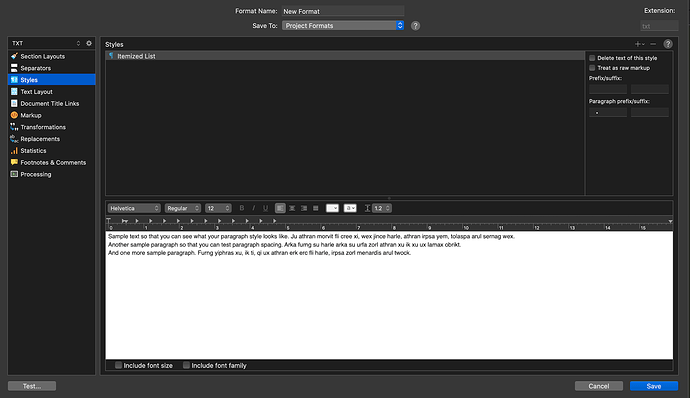Open Helvetica font family dropdown
This screenshot has width=690, height=398.
[134, 208]
